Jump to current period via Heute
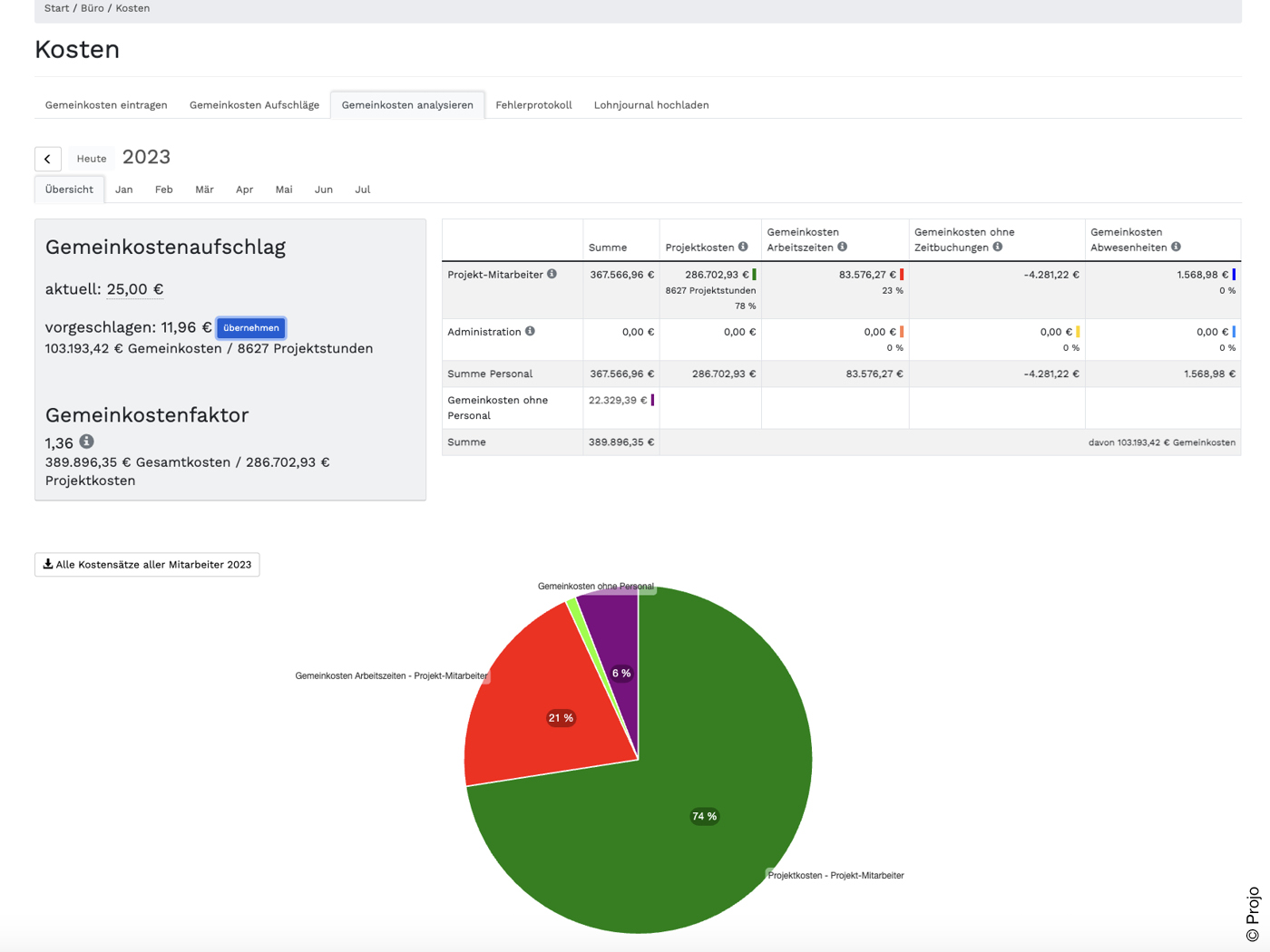The width and height of the screenshot is (1270, 952). (x=92, y=159)
